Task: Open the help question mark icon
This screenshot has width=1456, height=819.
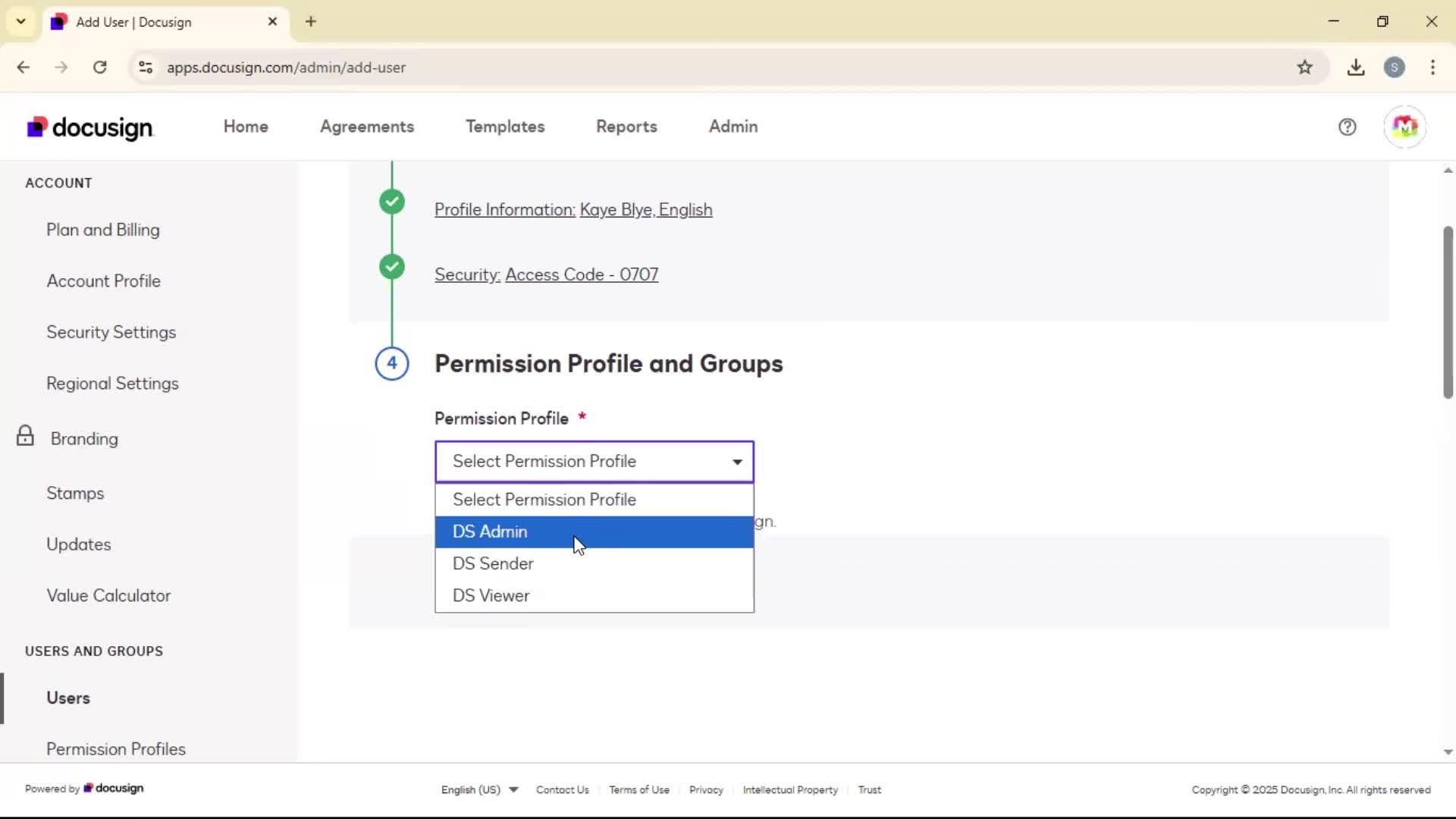Action: pyautogui.click(x=1347, y=127)
